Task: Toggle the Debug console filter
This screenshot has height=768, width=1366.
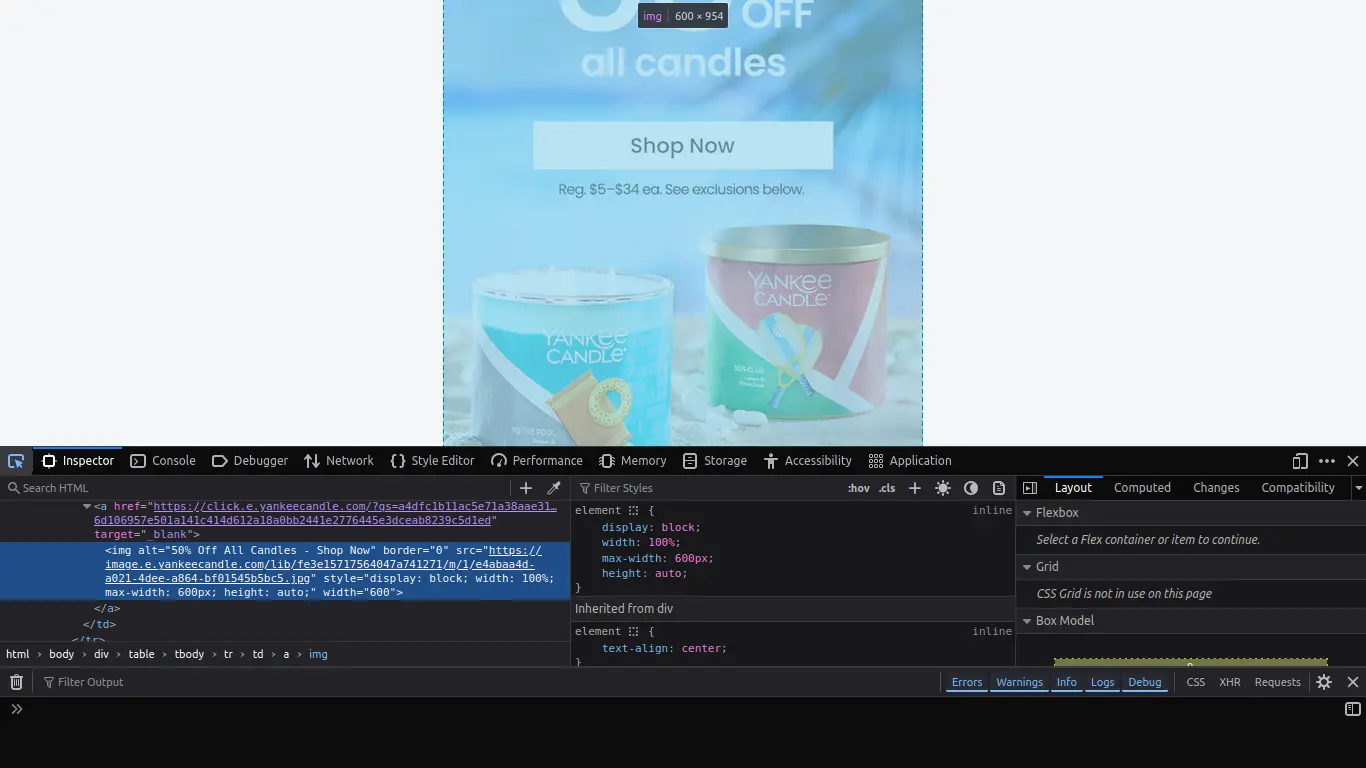Action: tap(1145, 682)
